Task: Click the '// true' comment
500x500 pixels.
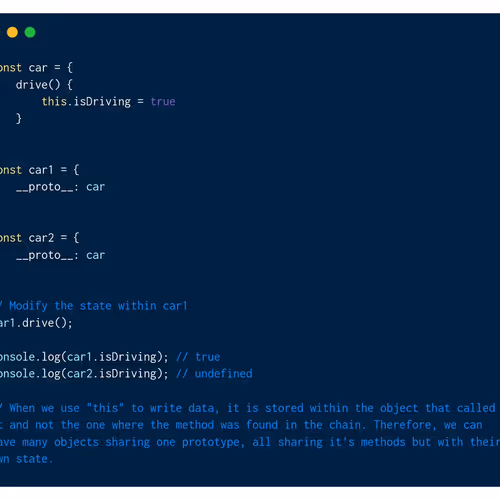Action: pyautogui.click(x=198, y=357)
